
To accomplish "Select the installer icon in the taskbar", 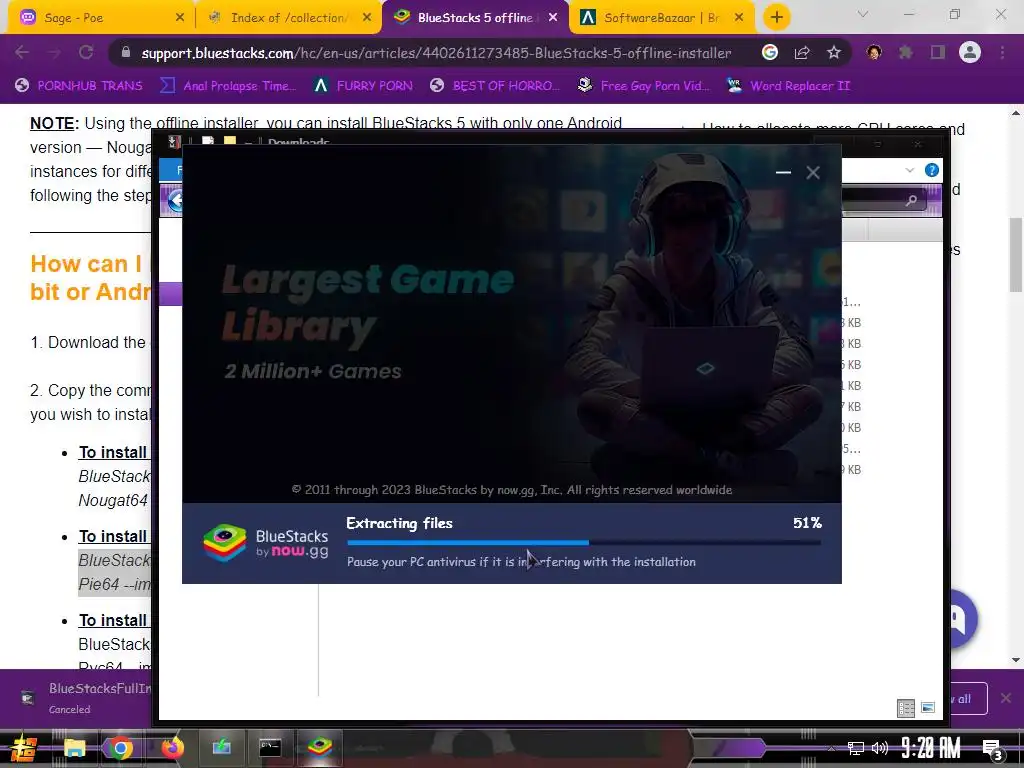I will pos(221,748).
